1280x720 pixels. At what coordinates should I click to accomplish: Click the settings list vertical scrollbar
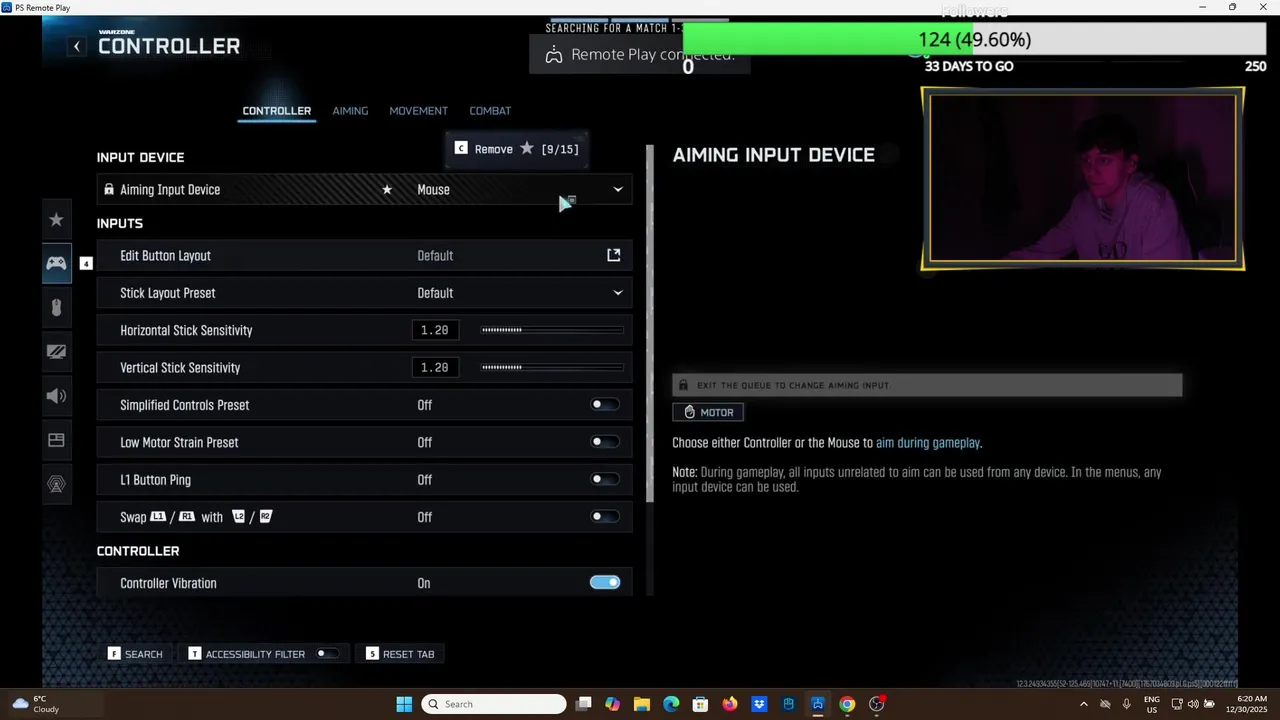click(650, 322)
